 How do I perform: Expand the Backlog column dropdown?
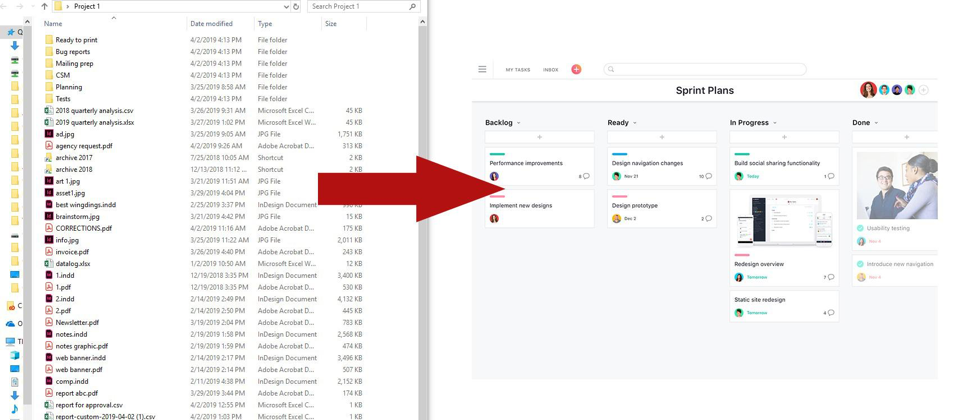[x=519, y=123]
